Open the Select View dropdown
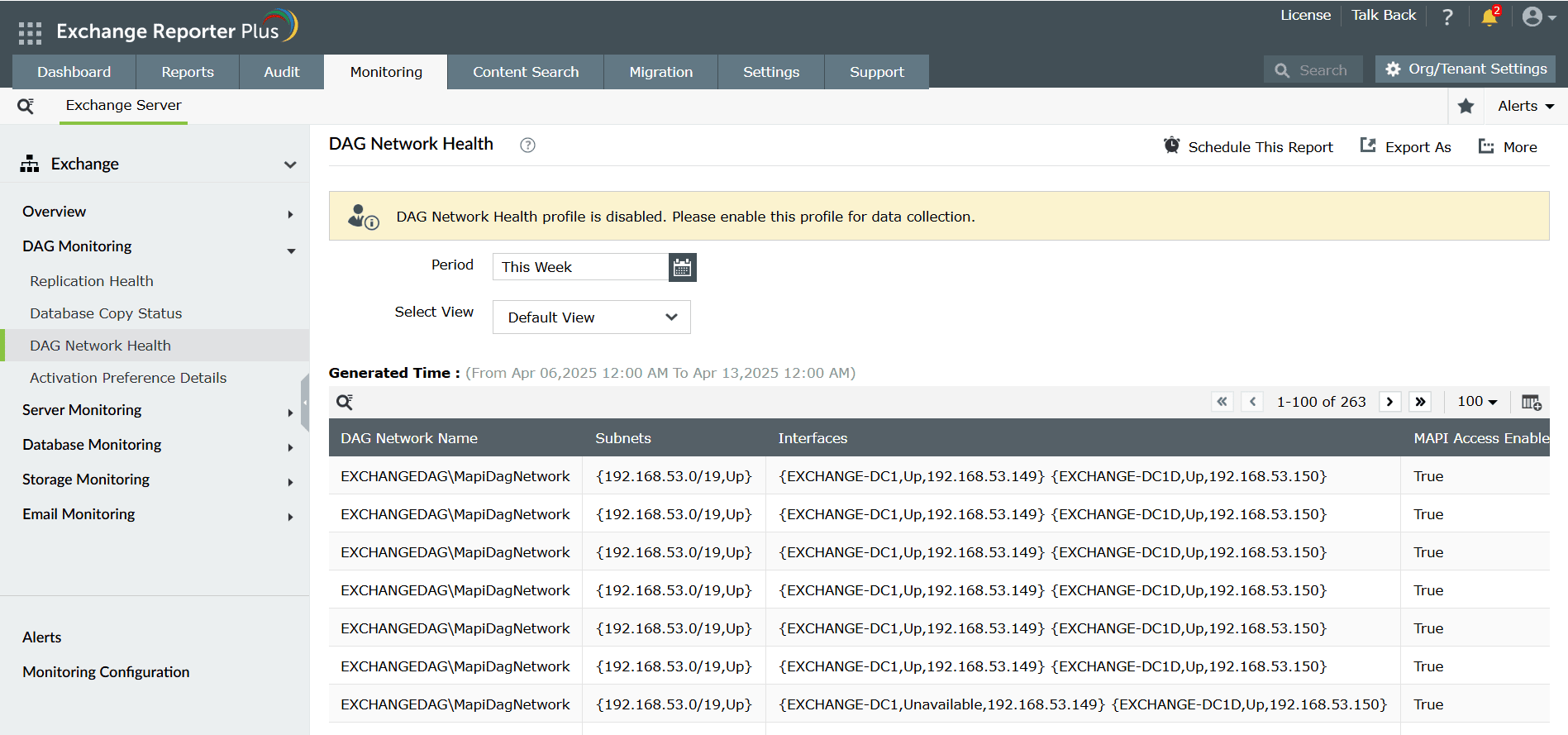The height and width of the screenshot is (735, 1568). (592, 317)
